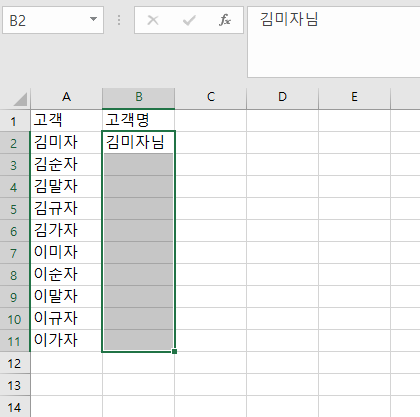420x417 pixels.
Task: Click empty cell B13
Action: (139, 385)
